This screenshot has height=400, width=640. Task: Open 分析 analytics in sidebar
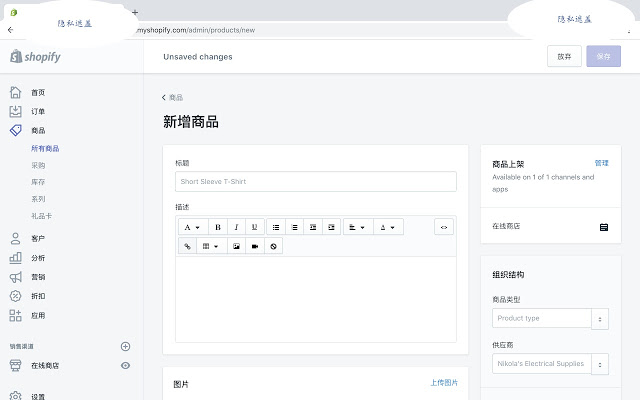pos(38,258)
